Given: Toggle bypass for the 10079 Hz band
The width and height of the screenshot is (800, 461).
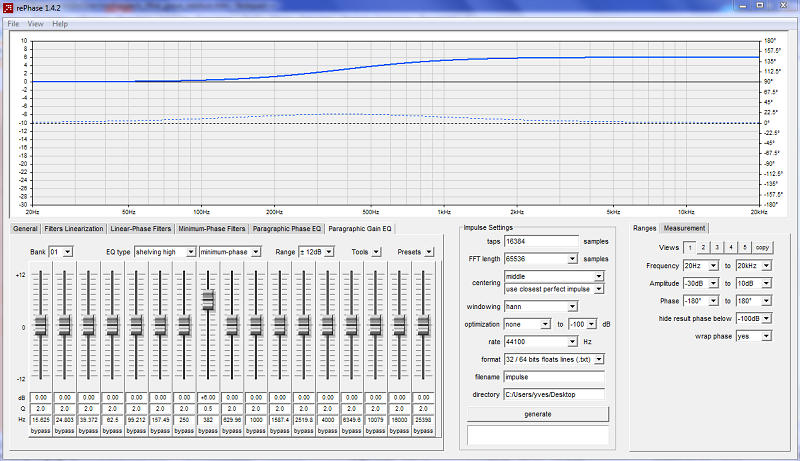Looking at the screenshot, I should click(x=376, y=431).
